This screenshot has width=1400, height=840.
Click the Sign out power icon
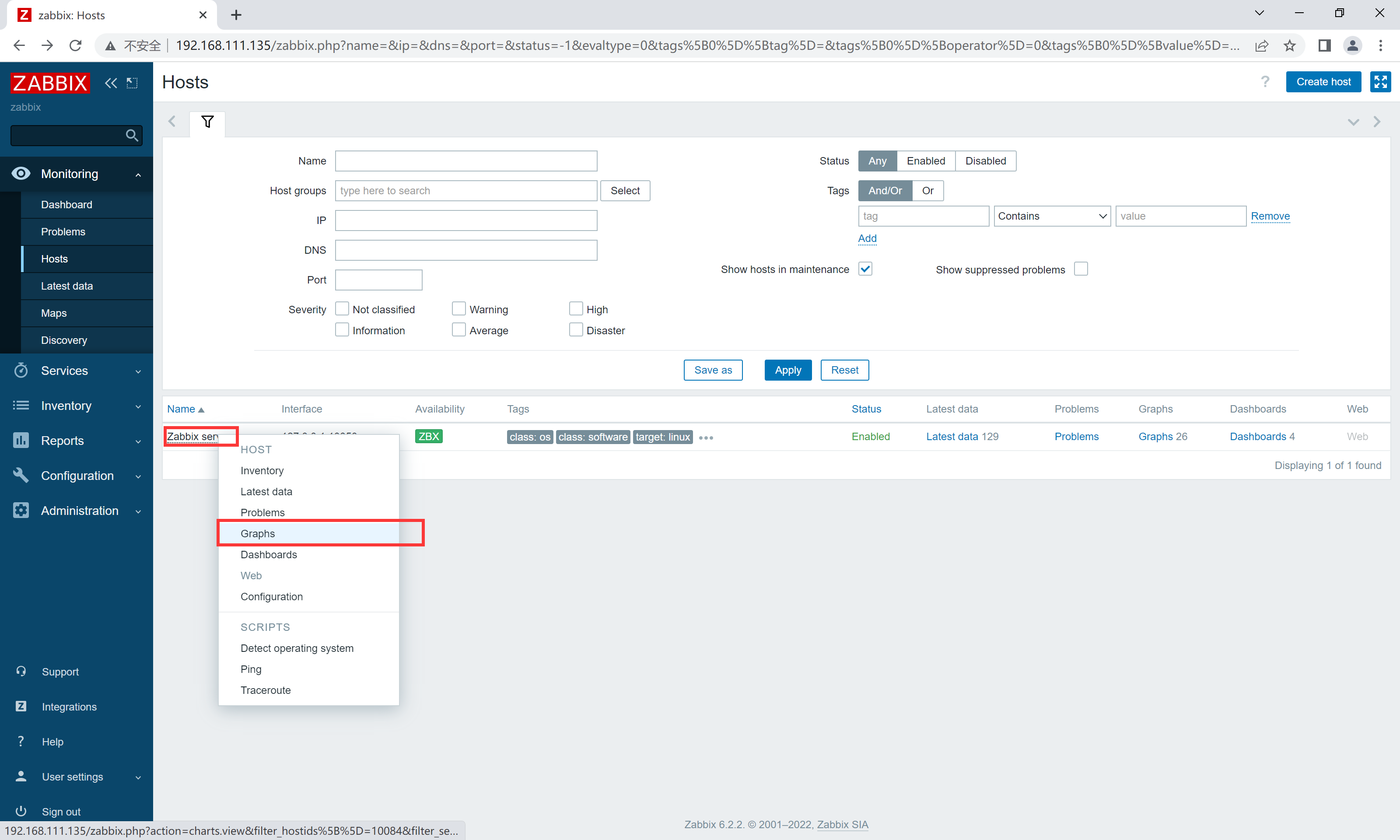[21, 811]
